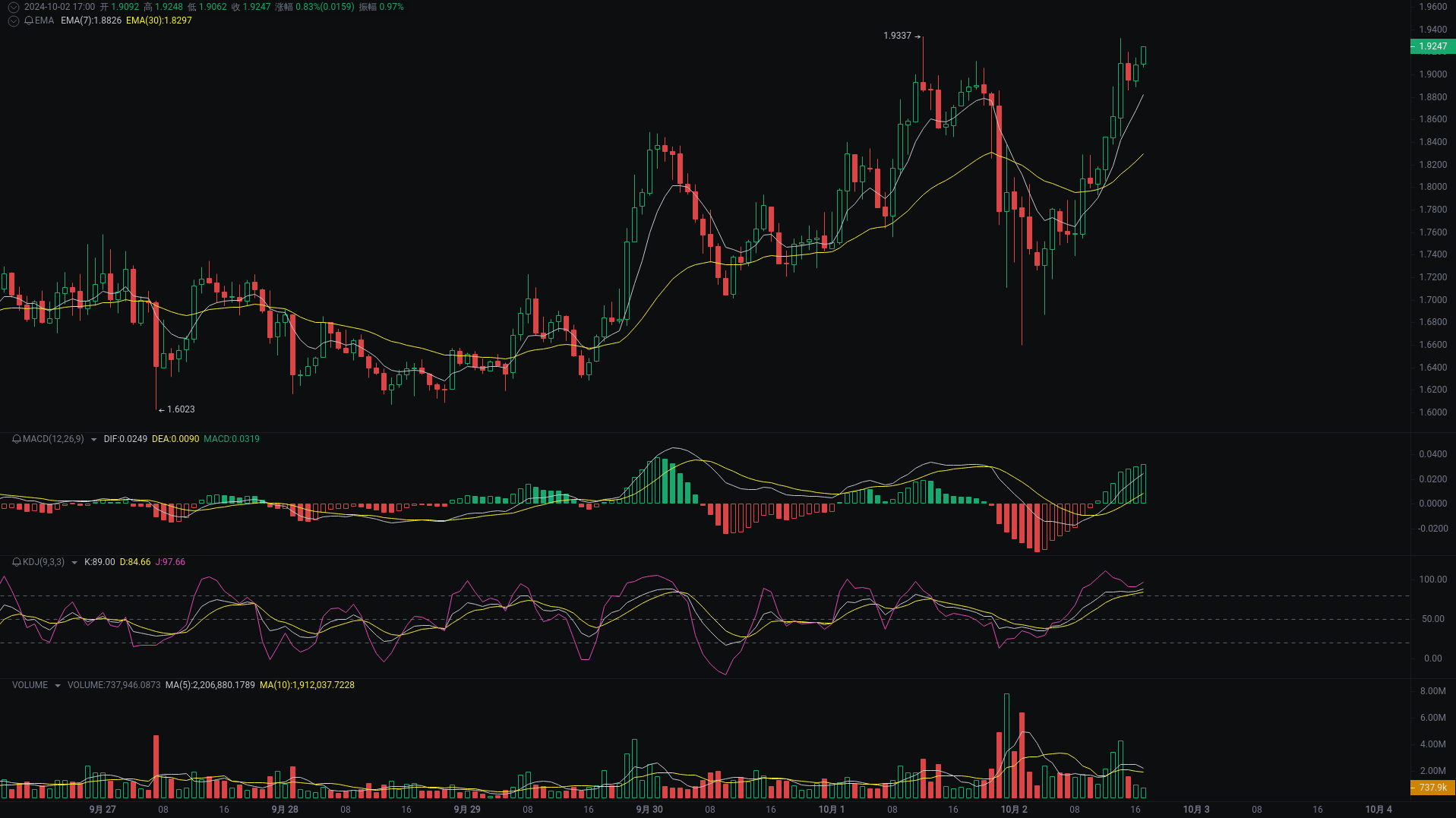Click the 9月 28 date label
1456x818 pixels.
click(285, 810)
